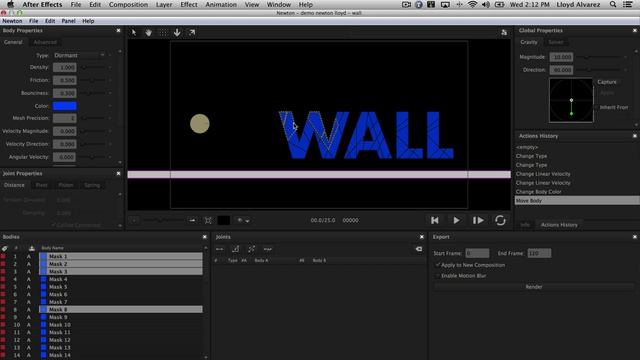This screenshot has width=640, height=360.
Task: Select the gravity down-arrow tool
Action: (x=177, y=32)
